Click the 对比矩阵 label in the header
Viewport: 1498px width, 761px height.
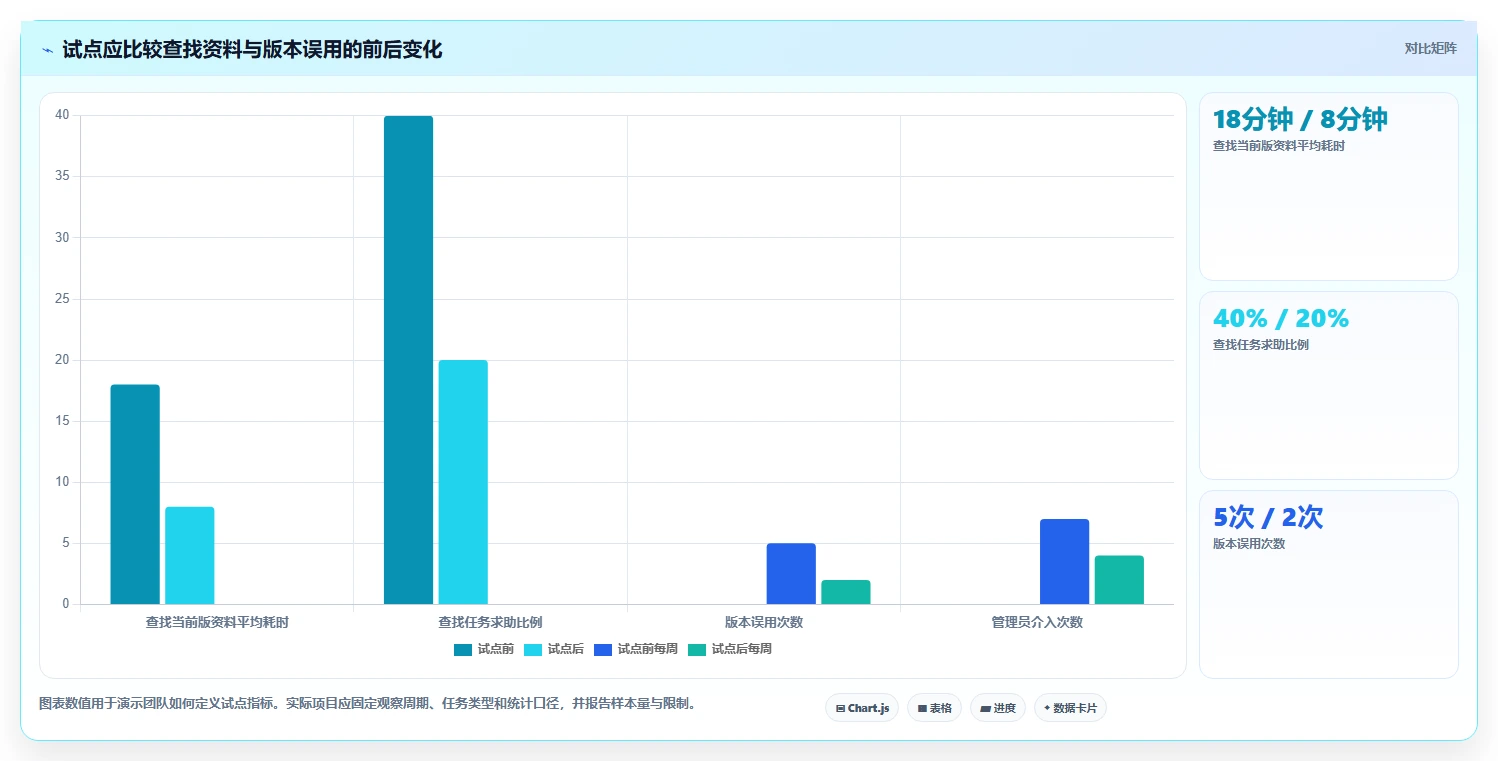[x=1430, y=48]
